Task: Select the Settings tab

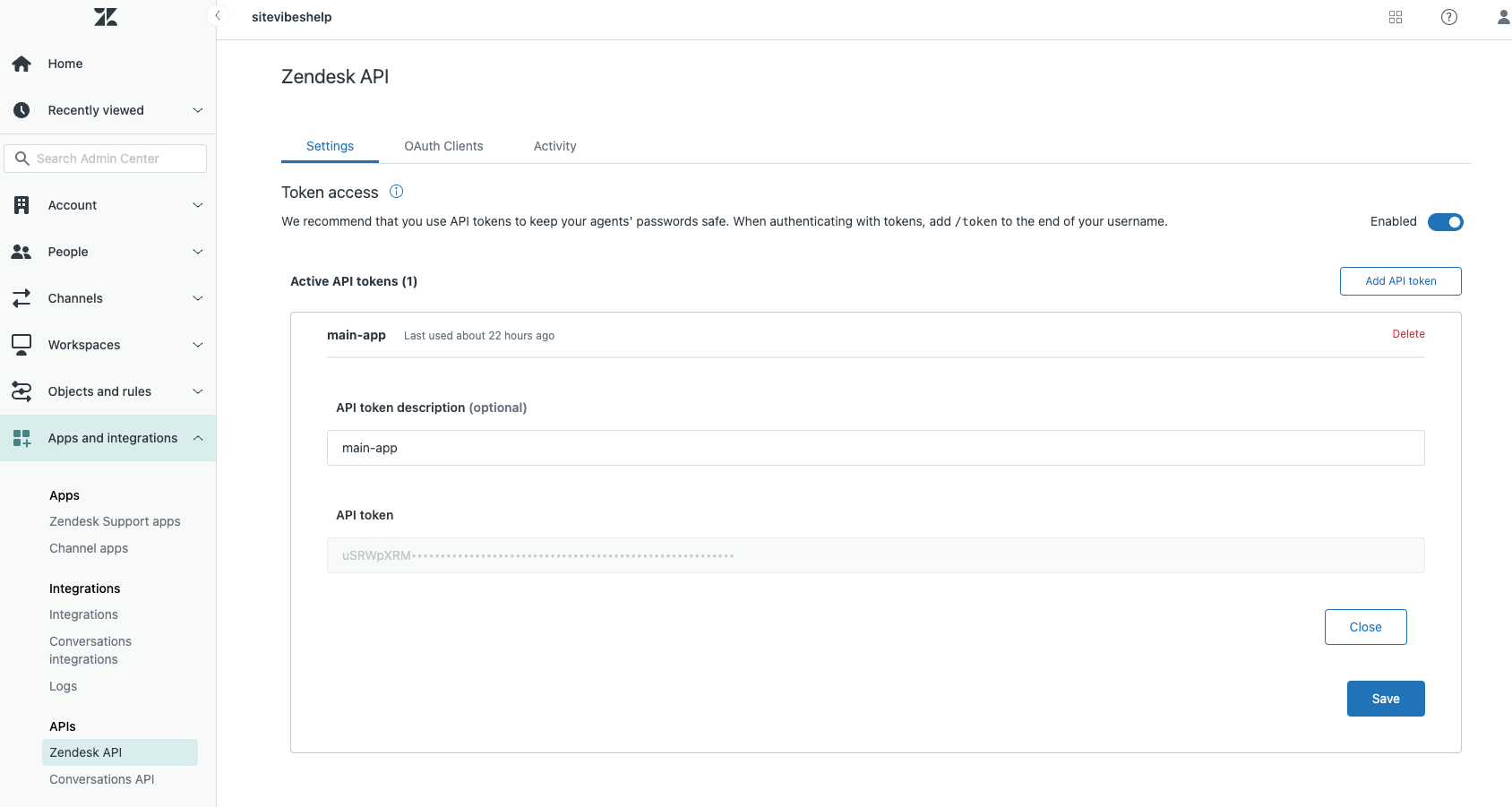Action: (330, 146)
